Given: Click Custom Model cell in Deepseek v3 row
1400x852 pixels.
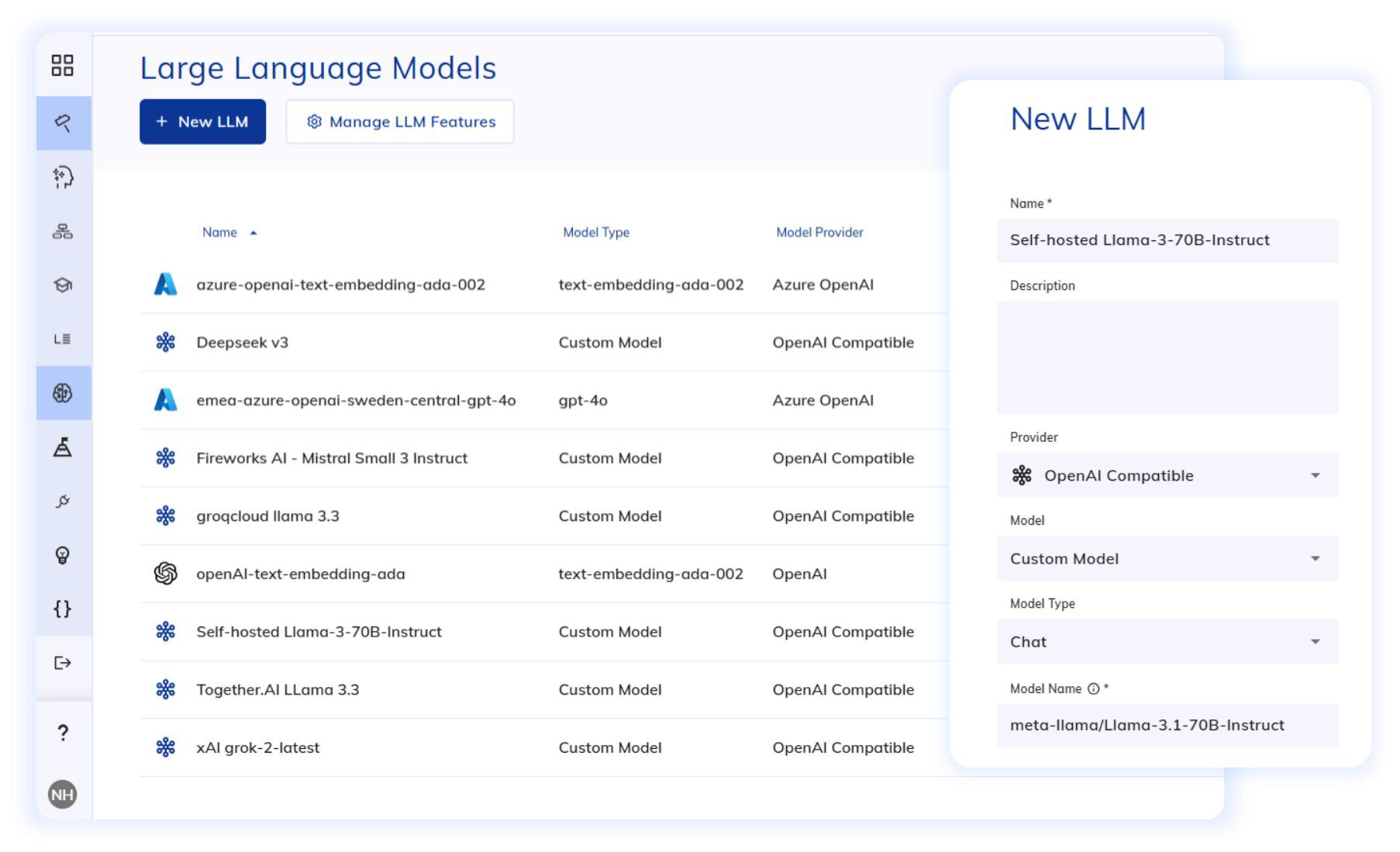Looking at the screenshot, I should point(610,342).
